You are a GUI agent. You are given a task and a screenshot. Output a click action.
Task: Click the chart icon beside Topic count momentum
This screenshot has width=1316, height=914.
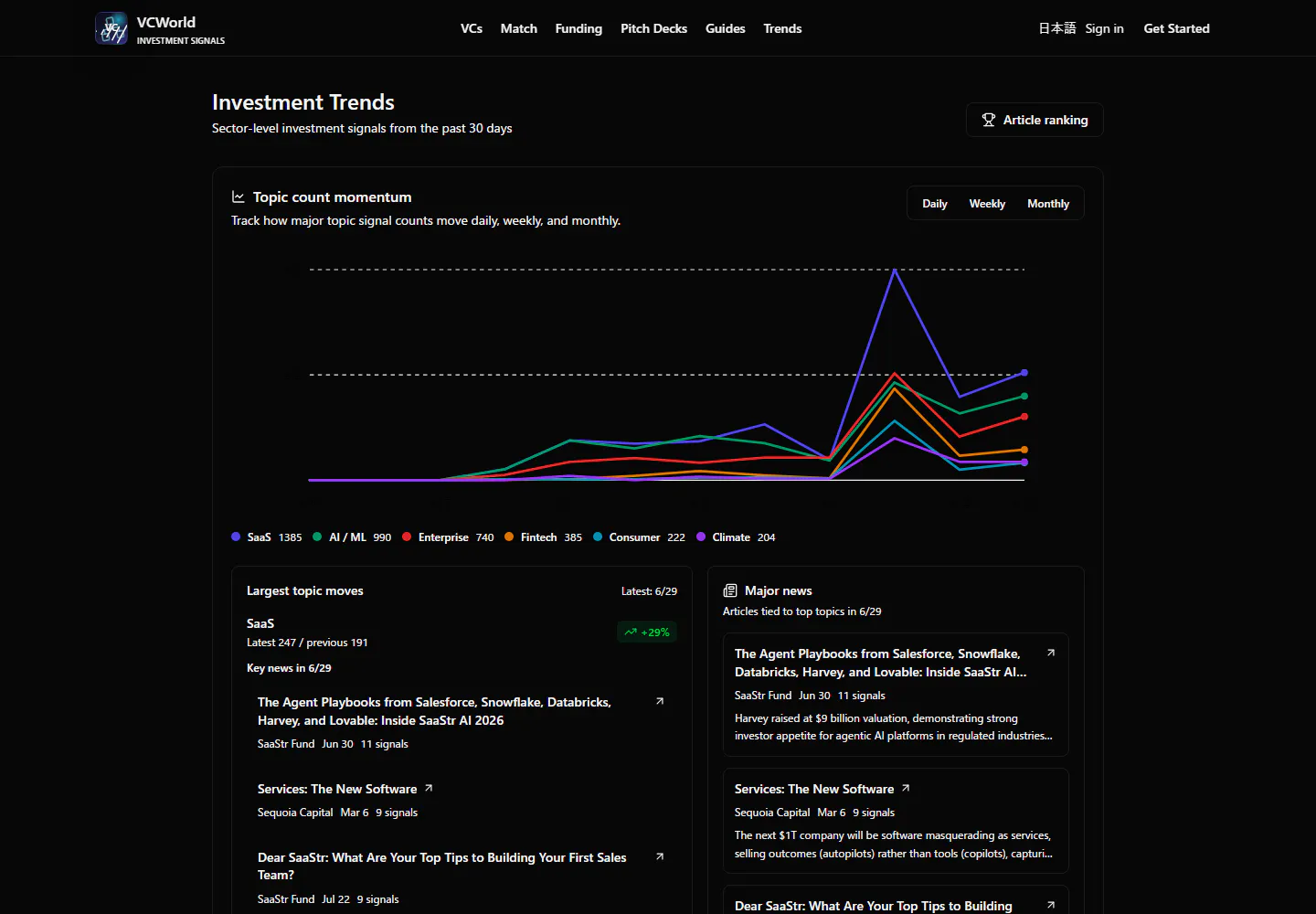[x=239, y=197]
